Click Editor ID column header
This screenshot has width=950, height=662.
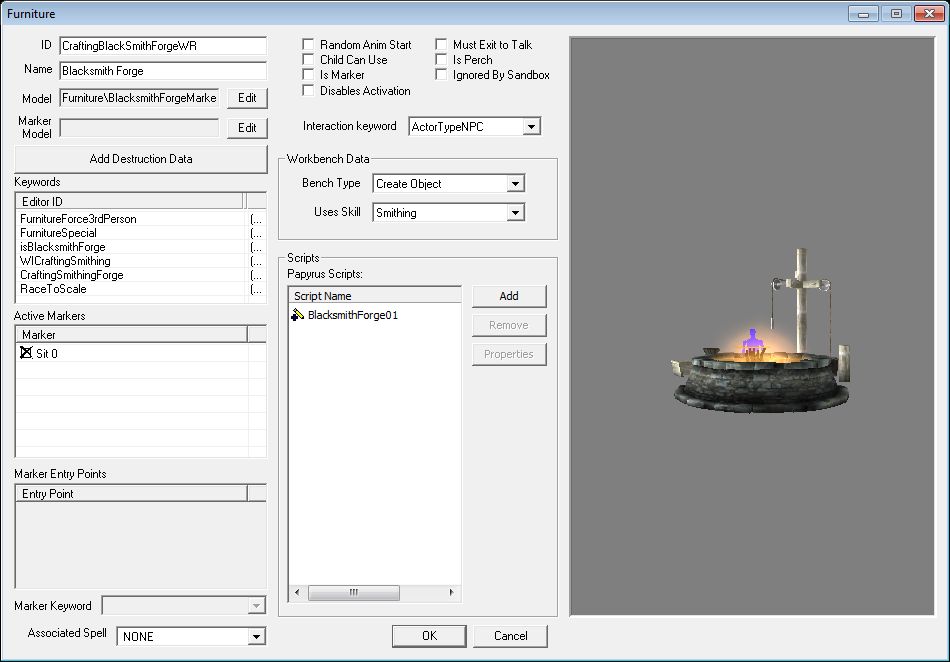click(x=129, y=201)
